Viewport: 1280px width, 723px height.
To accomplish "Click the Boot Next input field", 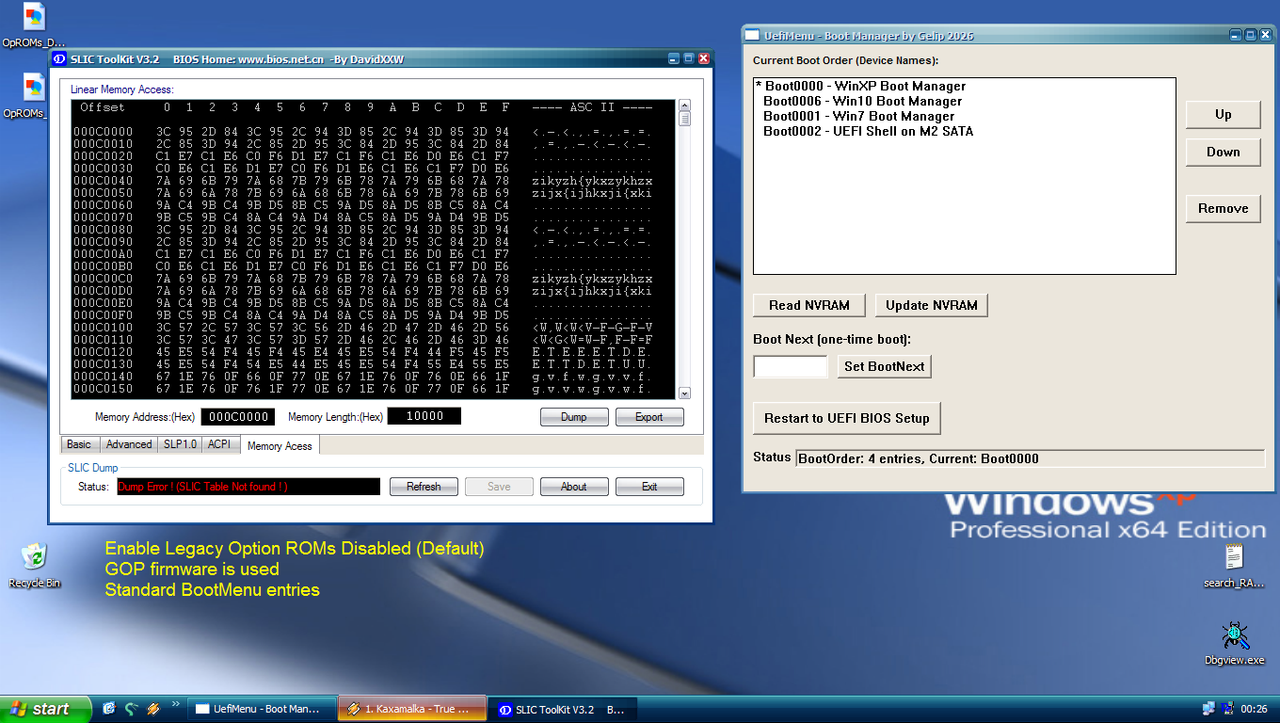I will point(790,366).
